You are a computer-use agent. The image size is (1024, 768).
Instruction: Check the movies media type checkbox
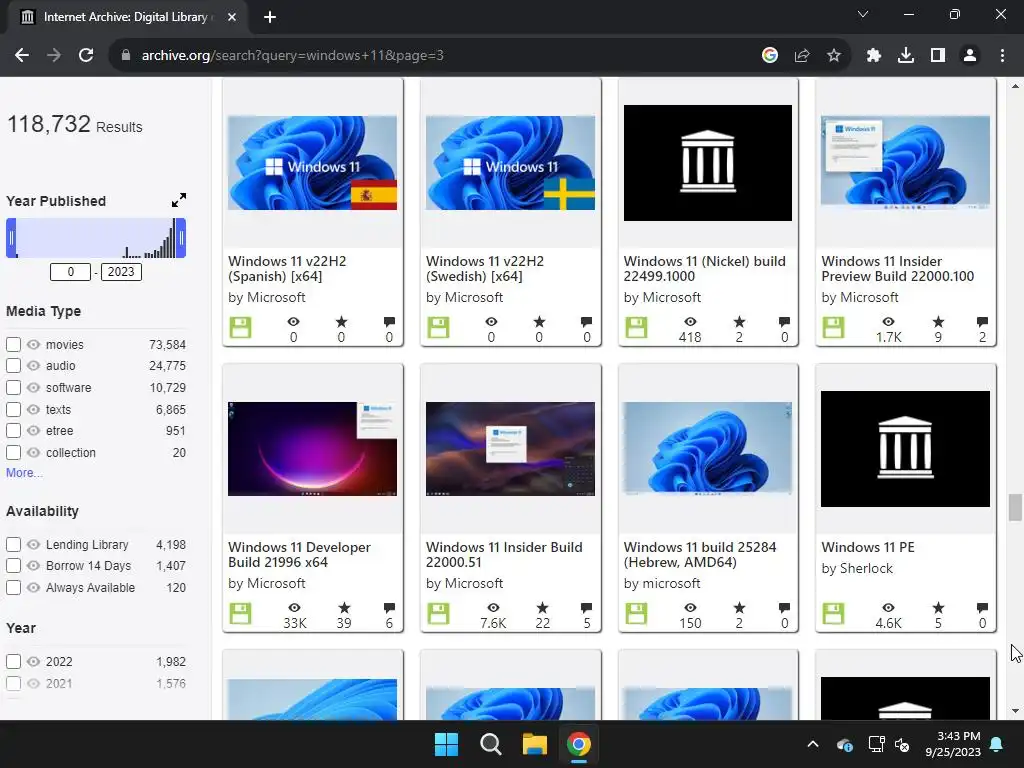click(x=13, y=344)
